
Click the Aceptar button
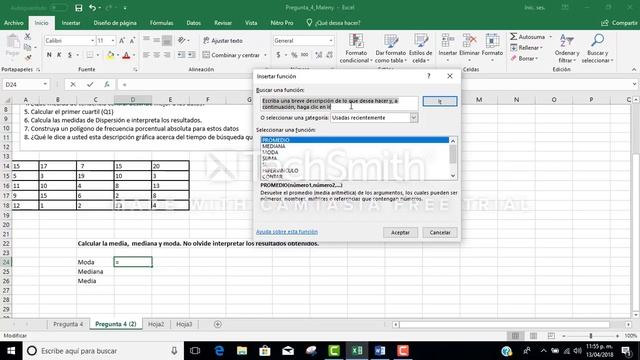click(x=400, y=232)
